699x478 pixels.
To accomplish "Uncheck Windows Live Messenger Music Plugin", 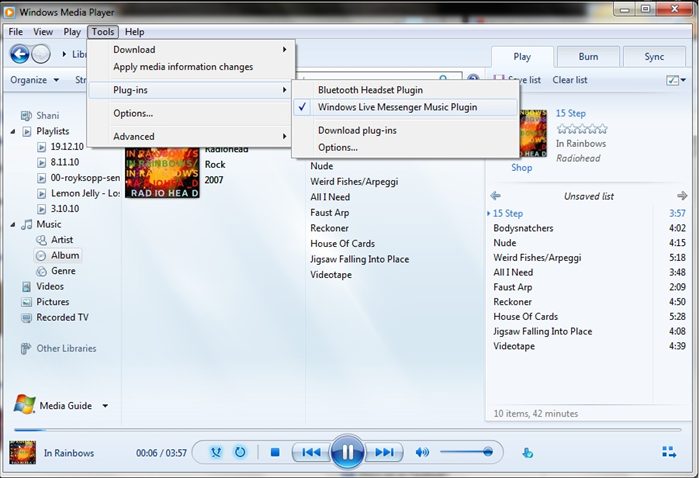I will click(x=406, y=107).
